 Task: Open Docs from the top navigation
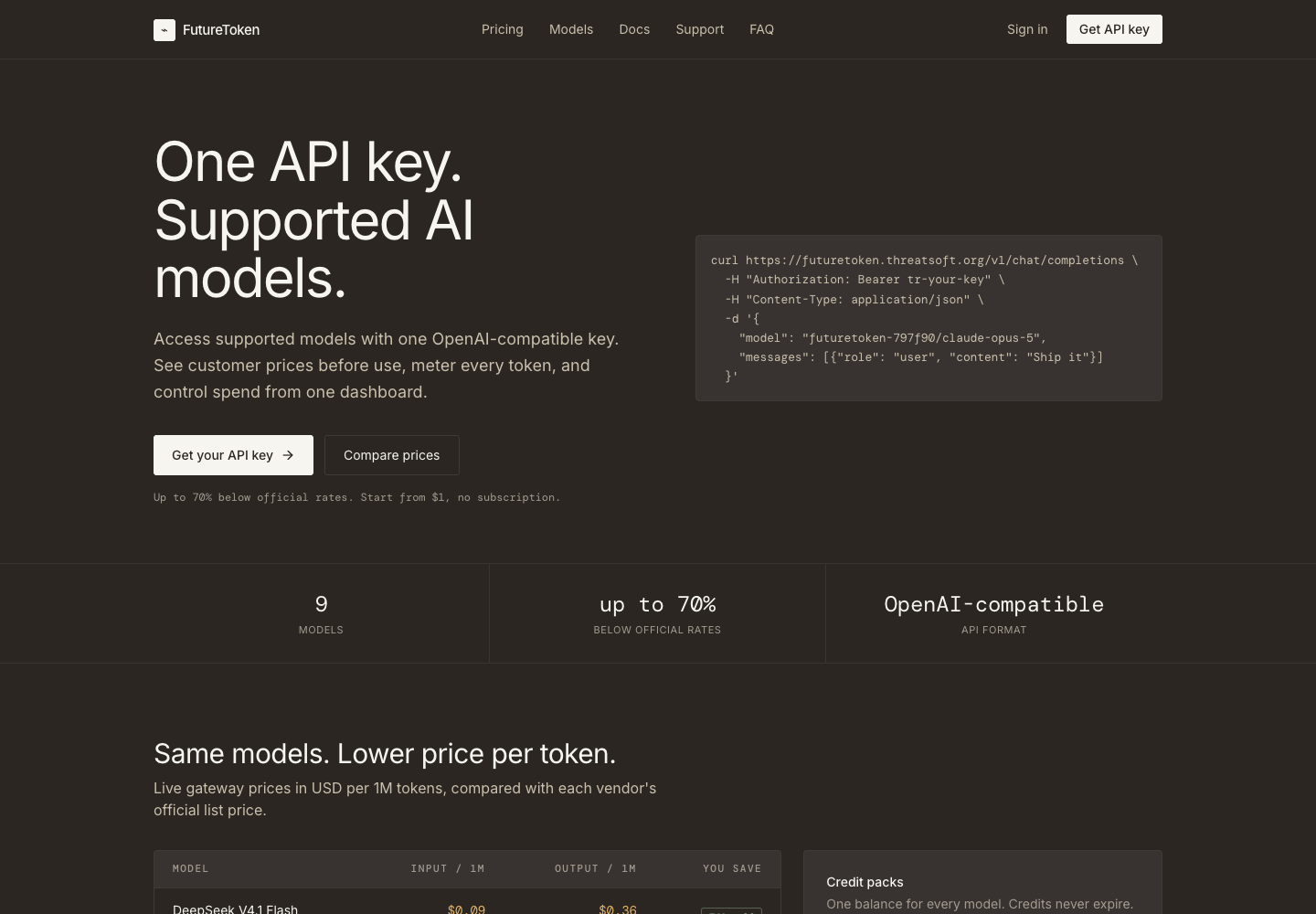634,29
